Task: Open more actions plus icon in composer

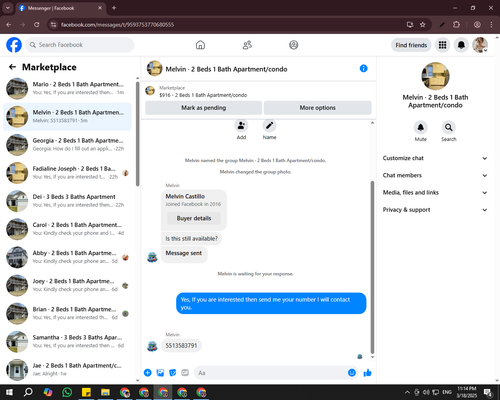Action: [148, 373]
